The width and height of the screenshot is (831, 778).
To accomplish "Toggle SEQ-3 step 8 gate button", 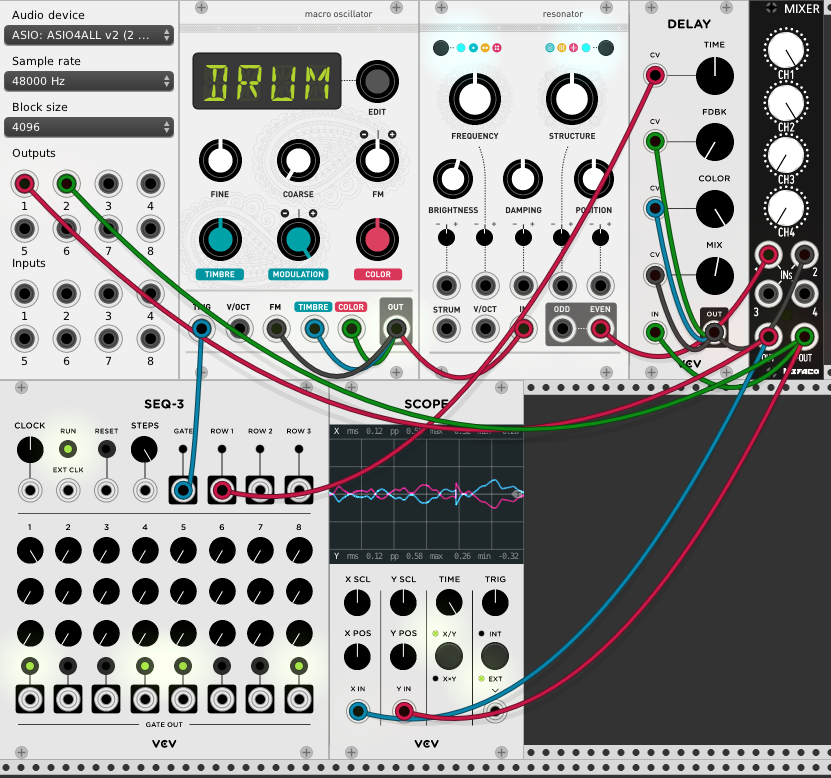I will tap(299, 666).
